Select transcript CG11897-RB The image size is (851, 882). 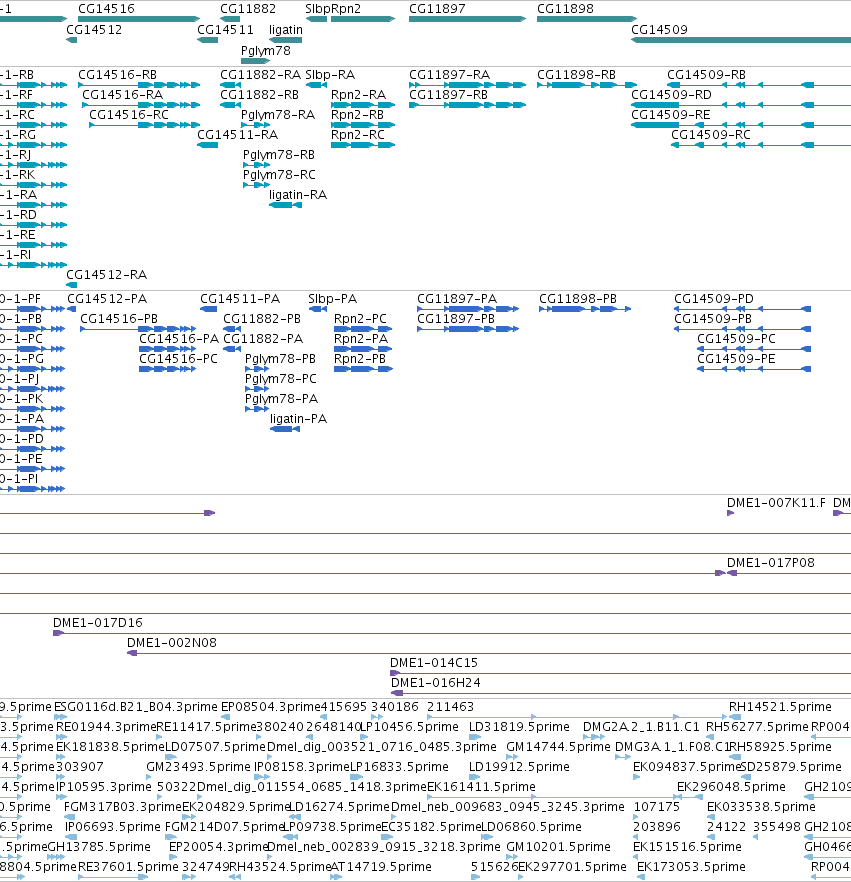pos(448,95)
